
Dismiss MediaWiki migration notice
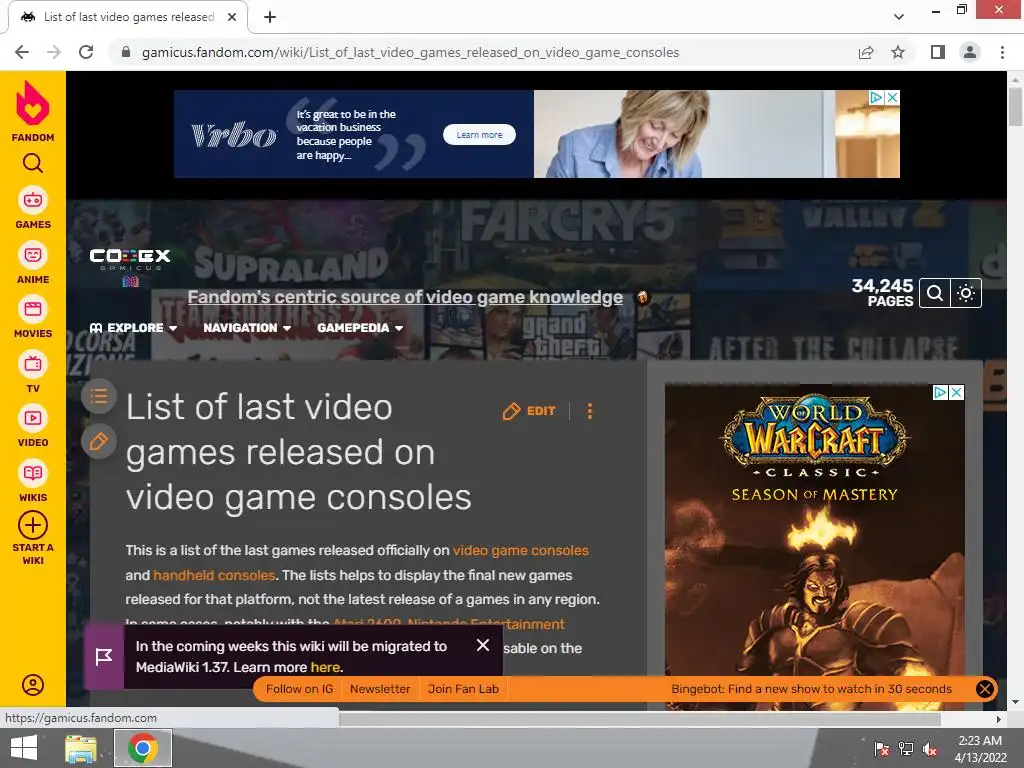pos(483,645)
